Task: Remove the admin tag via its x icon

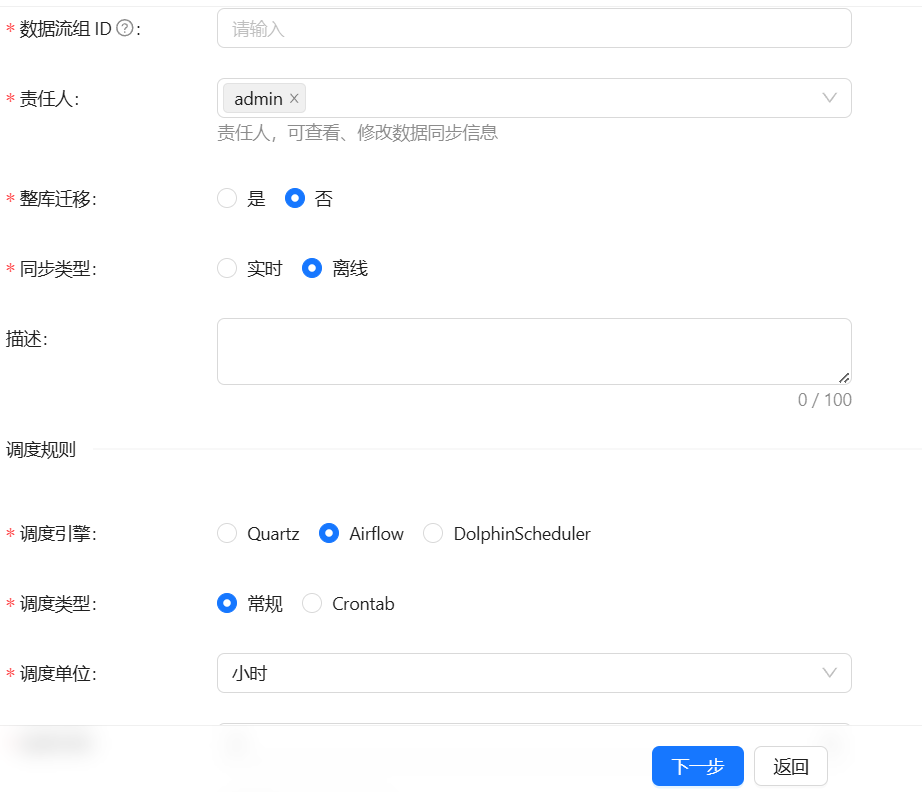Action: 294,98
